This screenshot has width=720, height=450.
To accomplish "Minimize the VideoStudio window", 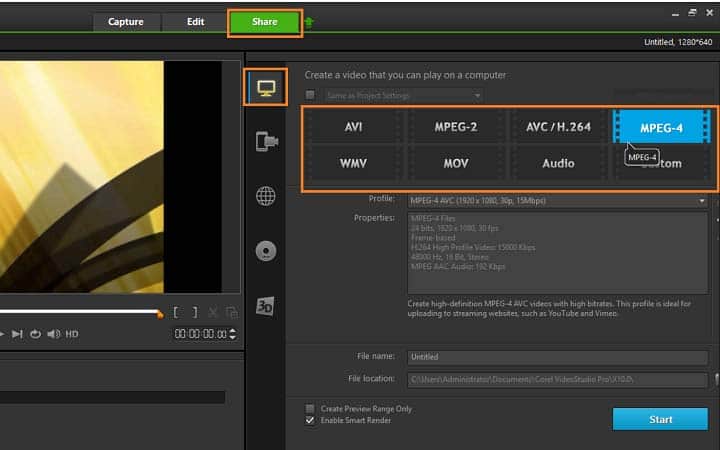I will tap(675, 14).
